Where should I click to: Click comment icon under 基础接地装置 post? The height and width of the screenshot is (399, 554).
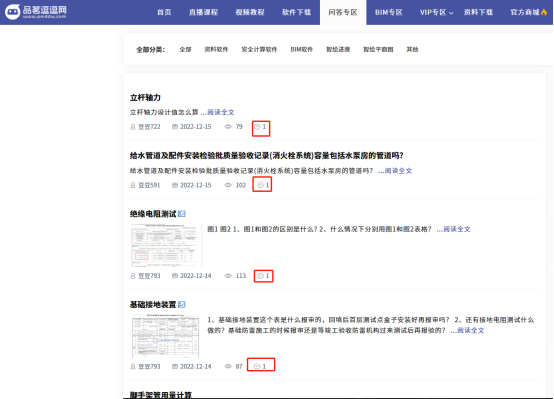pyautogui.click(x=257, y=366)
